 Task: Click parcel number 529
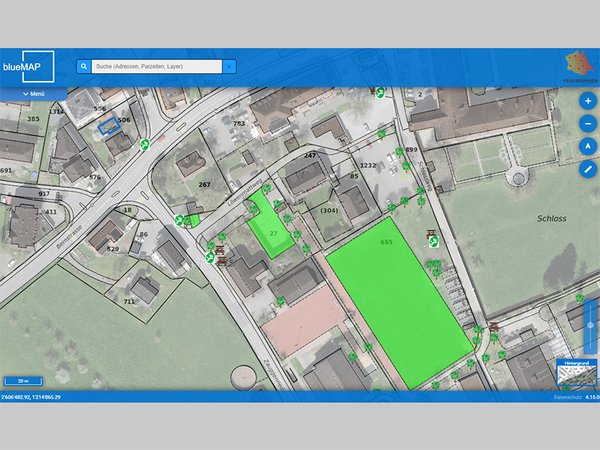pos(113,249)
